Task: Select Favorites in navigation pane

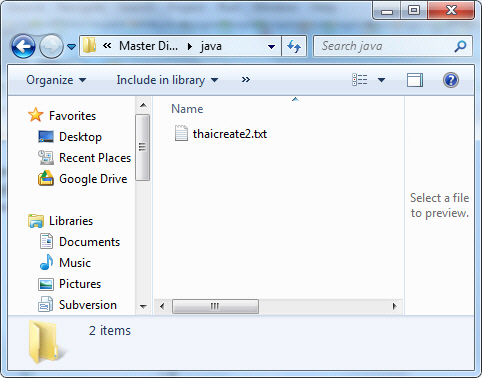Action: pyautogui.click(x=72, y=116)
